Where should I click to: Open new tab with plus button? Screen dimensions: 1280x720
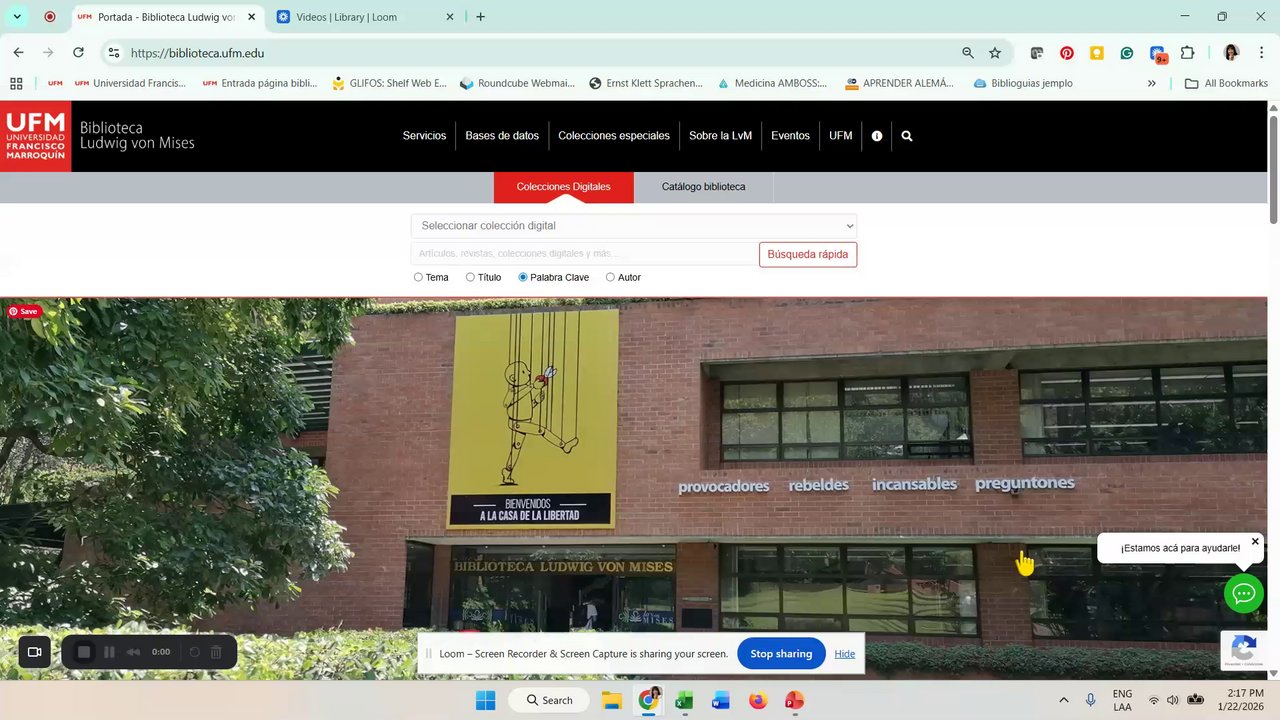coord(481,17)
